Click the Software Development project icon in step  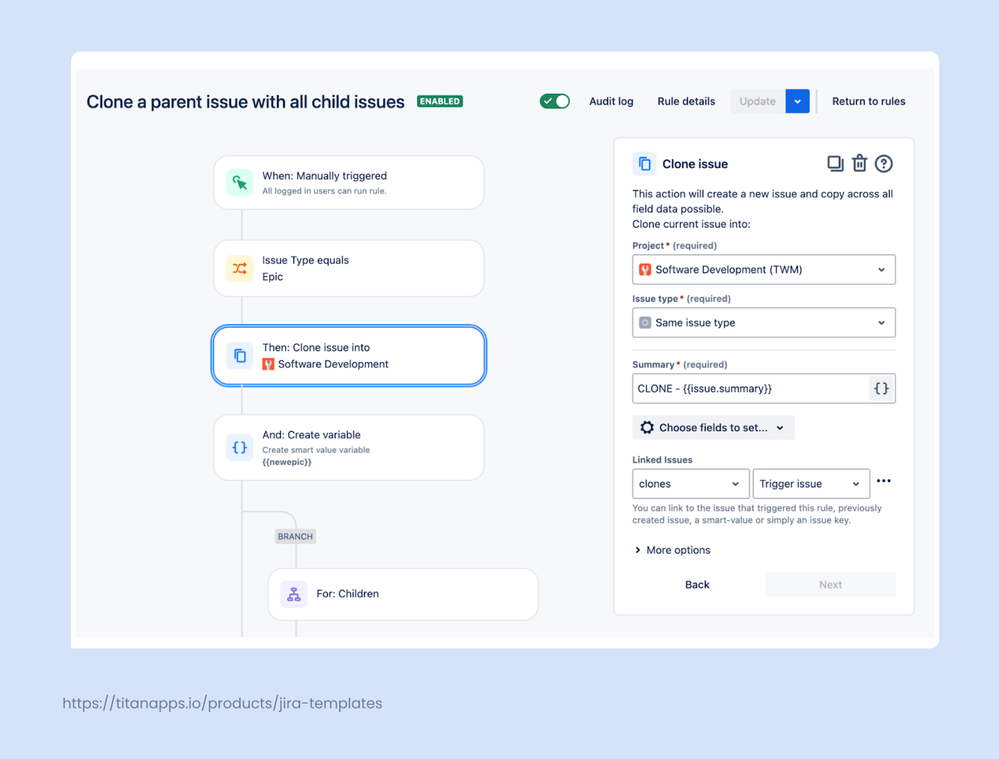[x=268, y=364]
